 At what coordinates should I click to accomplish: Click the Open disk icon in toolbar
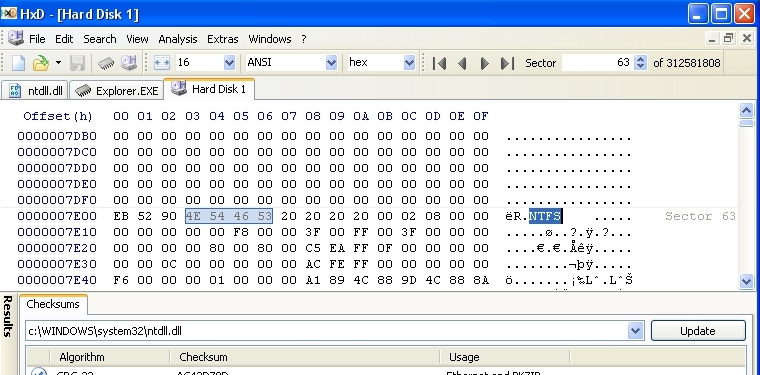[129, 63]
